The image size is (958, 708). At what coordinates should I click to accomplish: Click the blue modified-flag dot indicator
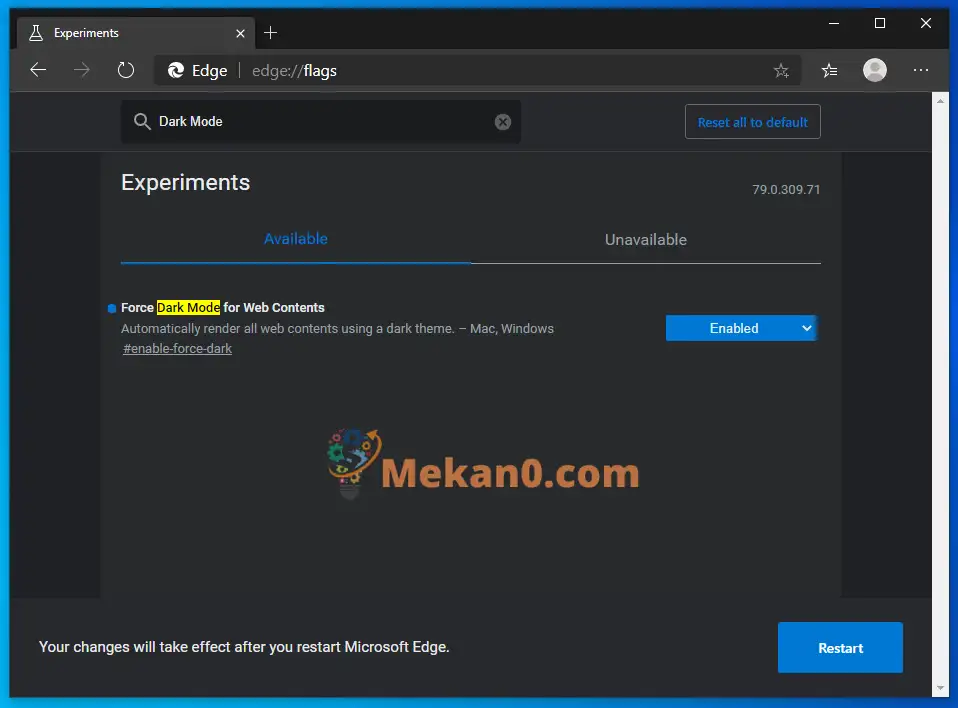click(112, 308)
